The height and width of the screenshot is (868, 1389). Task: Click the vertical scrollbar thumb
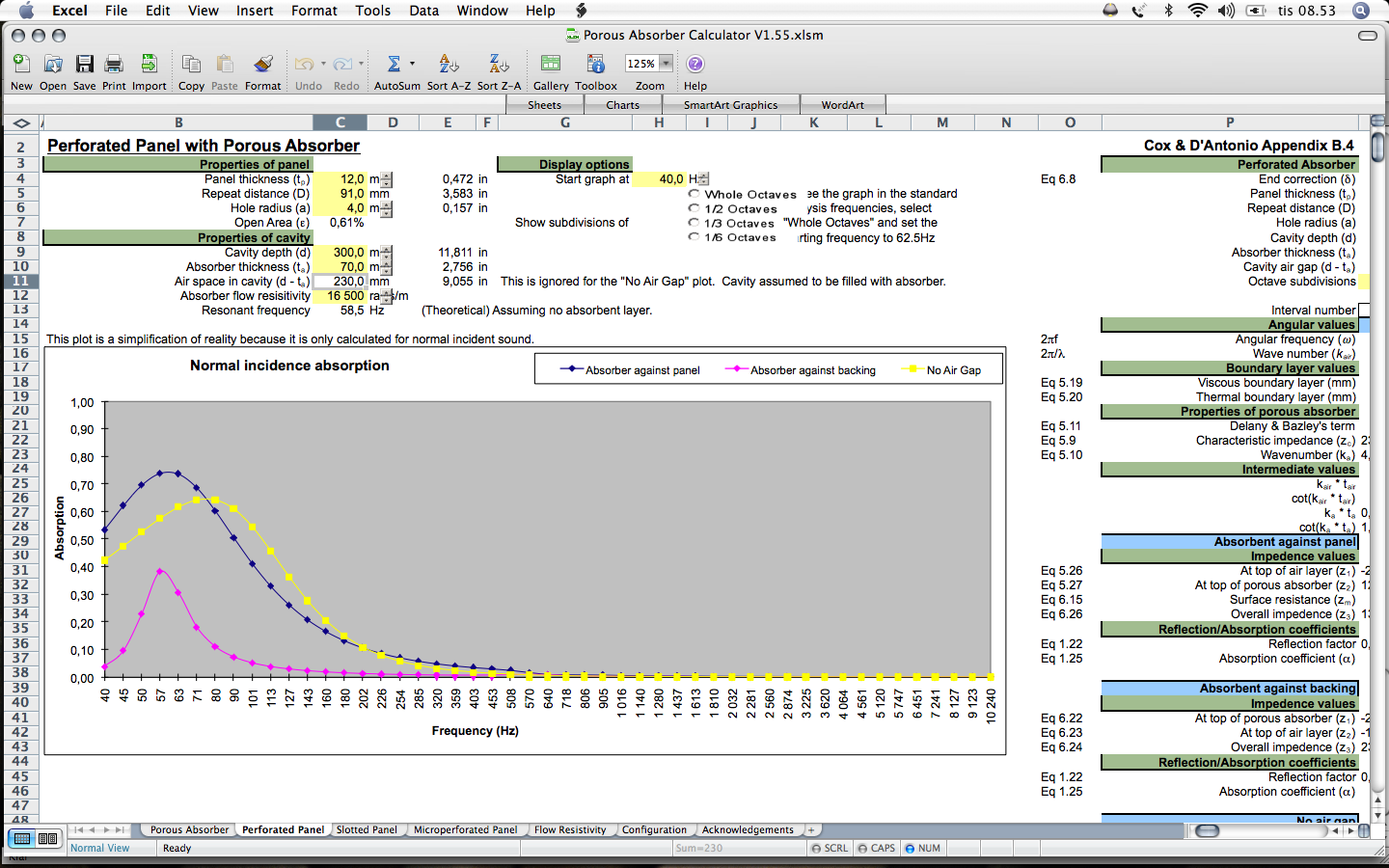tap(1378, 148)
